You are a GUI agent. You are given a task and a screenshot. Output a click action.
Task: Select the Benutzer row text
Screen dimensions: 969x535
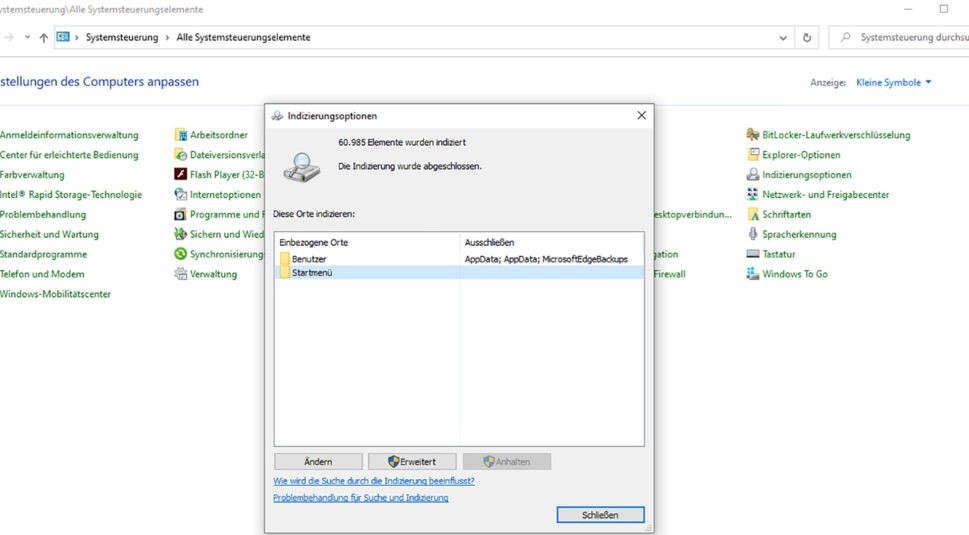[x=309, y=259]
